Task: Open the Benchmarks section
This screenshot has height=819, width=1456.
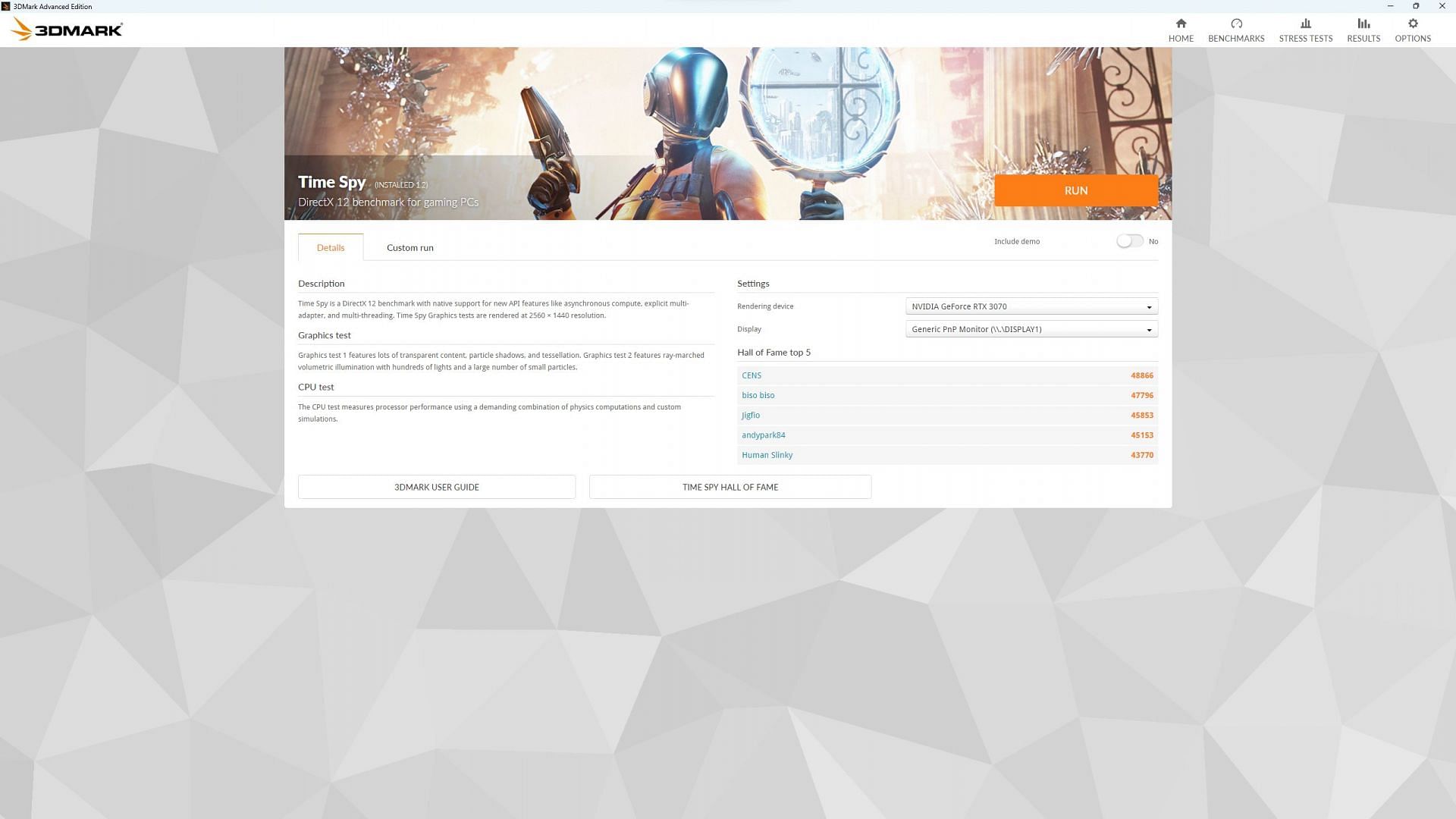Action: pos(1236,29)
